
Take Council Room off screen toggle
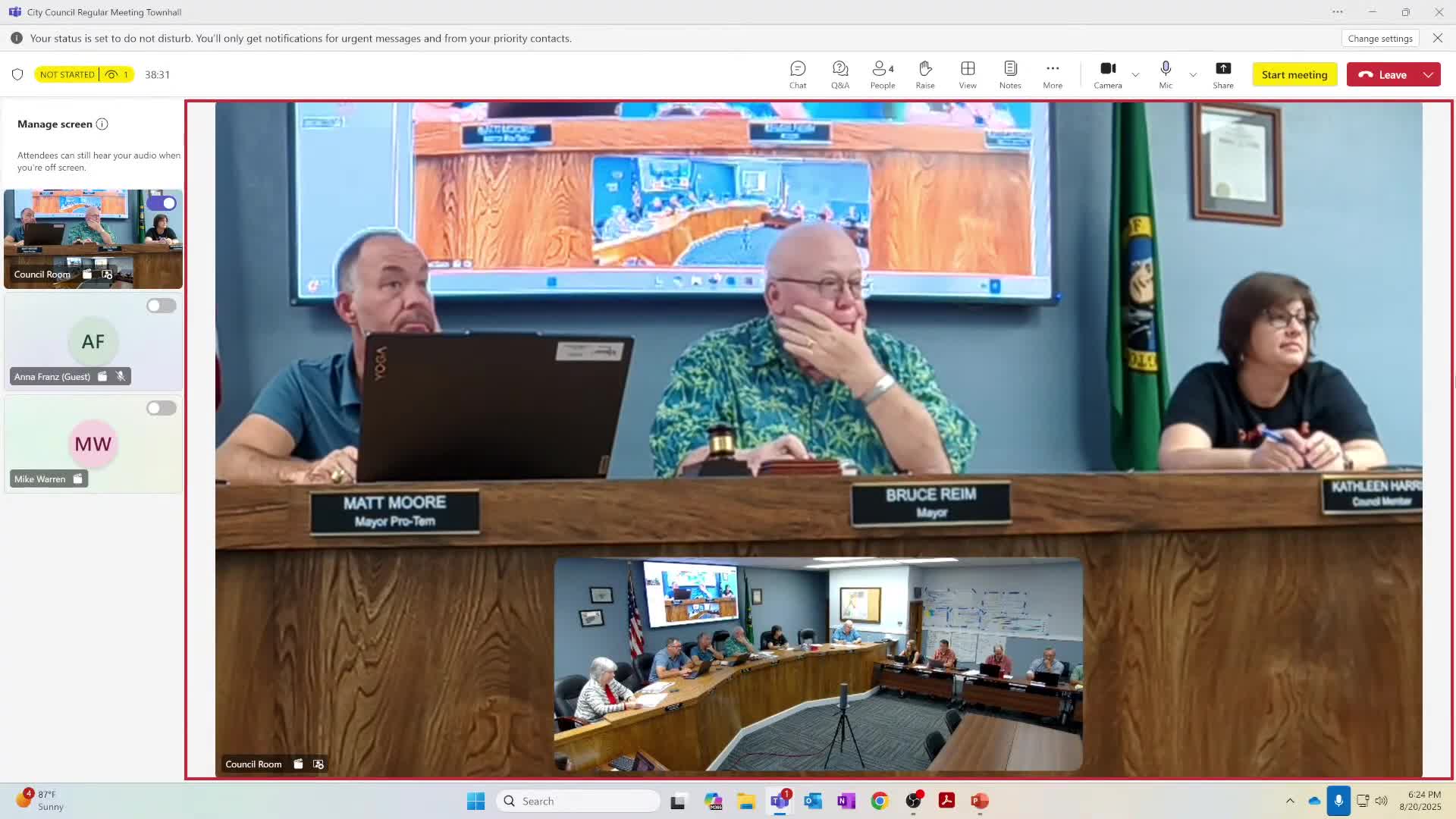point(162,203)
